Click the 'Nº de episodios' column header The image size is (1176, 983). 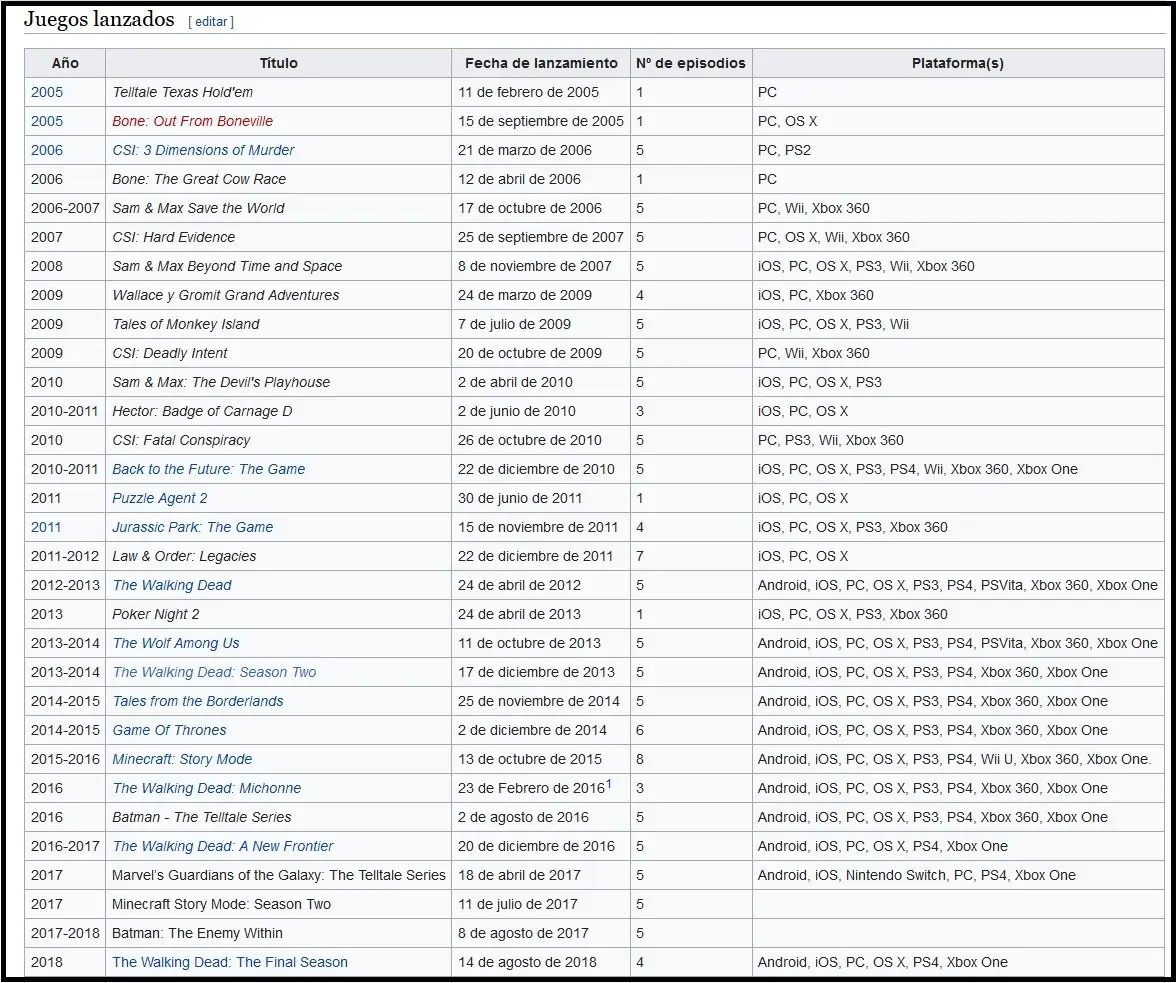coord(691,64)
